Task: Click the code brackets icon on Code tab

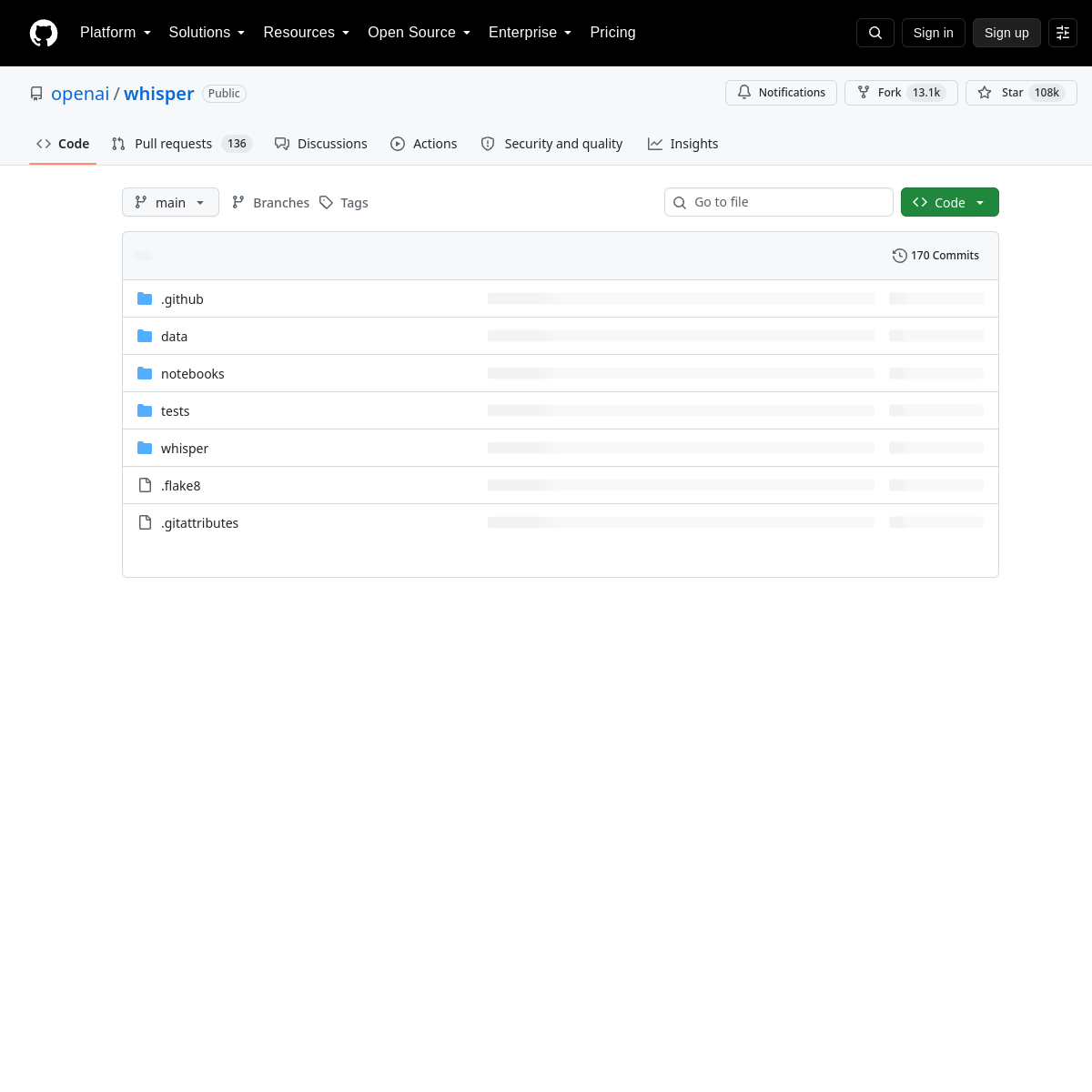Action: (x=44, y=144)
